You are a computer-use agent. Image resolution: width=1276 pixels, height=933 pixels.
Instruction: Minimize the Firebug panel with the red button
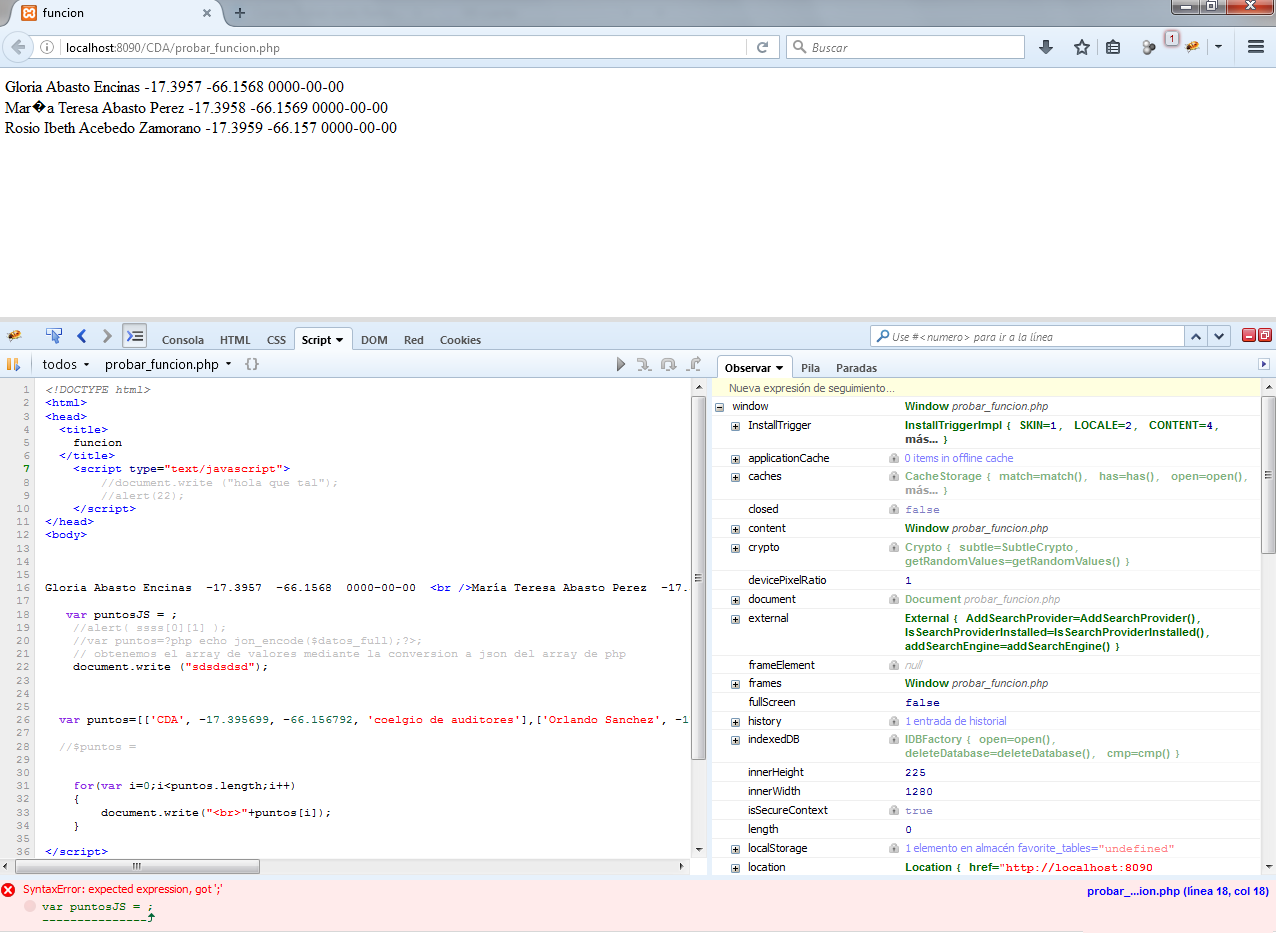(x=1249, y=336)
